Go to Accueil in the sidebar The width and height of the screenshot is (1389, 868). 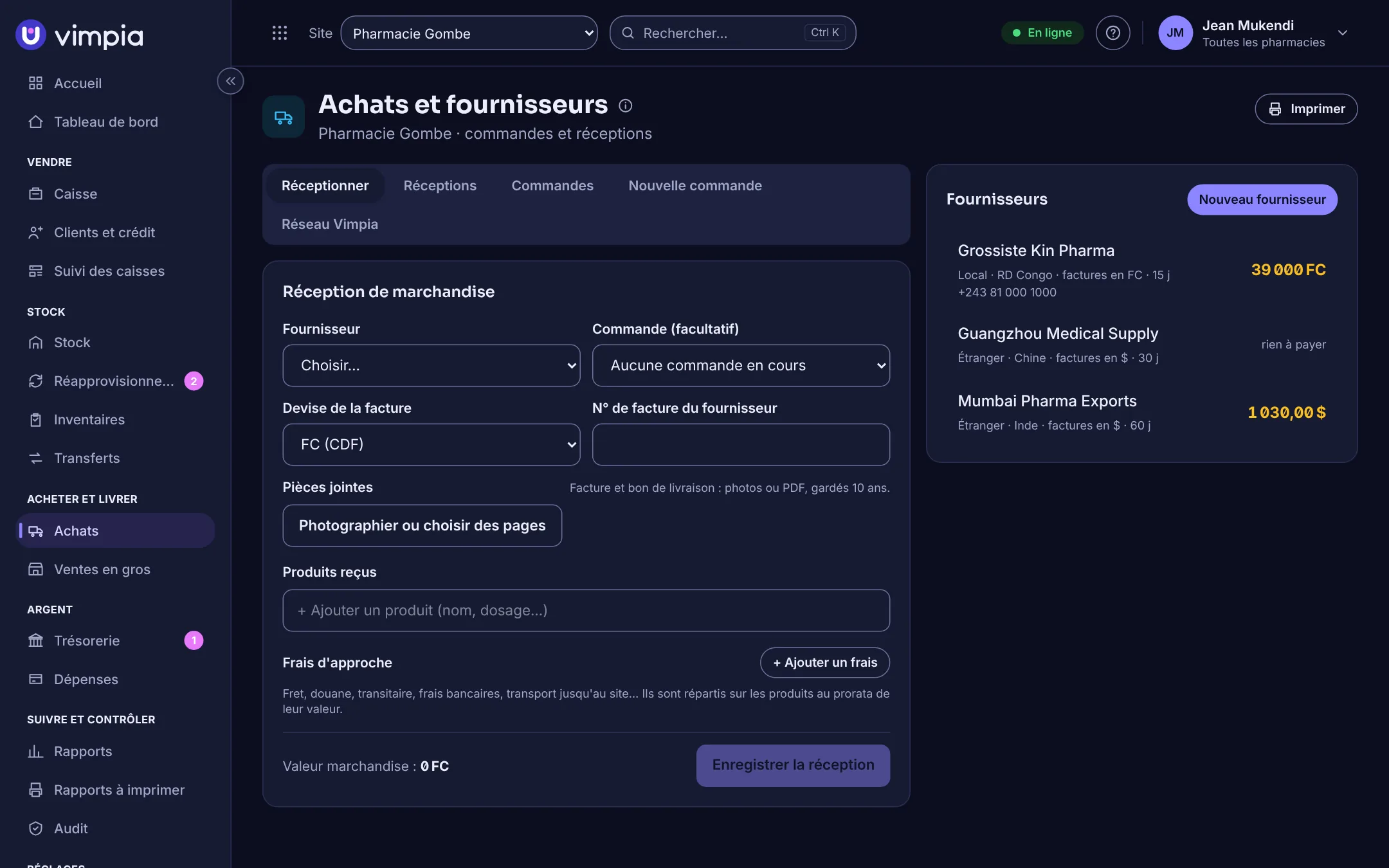click(115, 83)
